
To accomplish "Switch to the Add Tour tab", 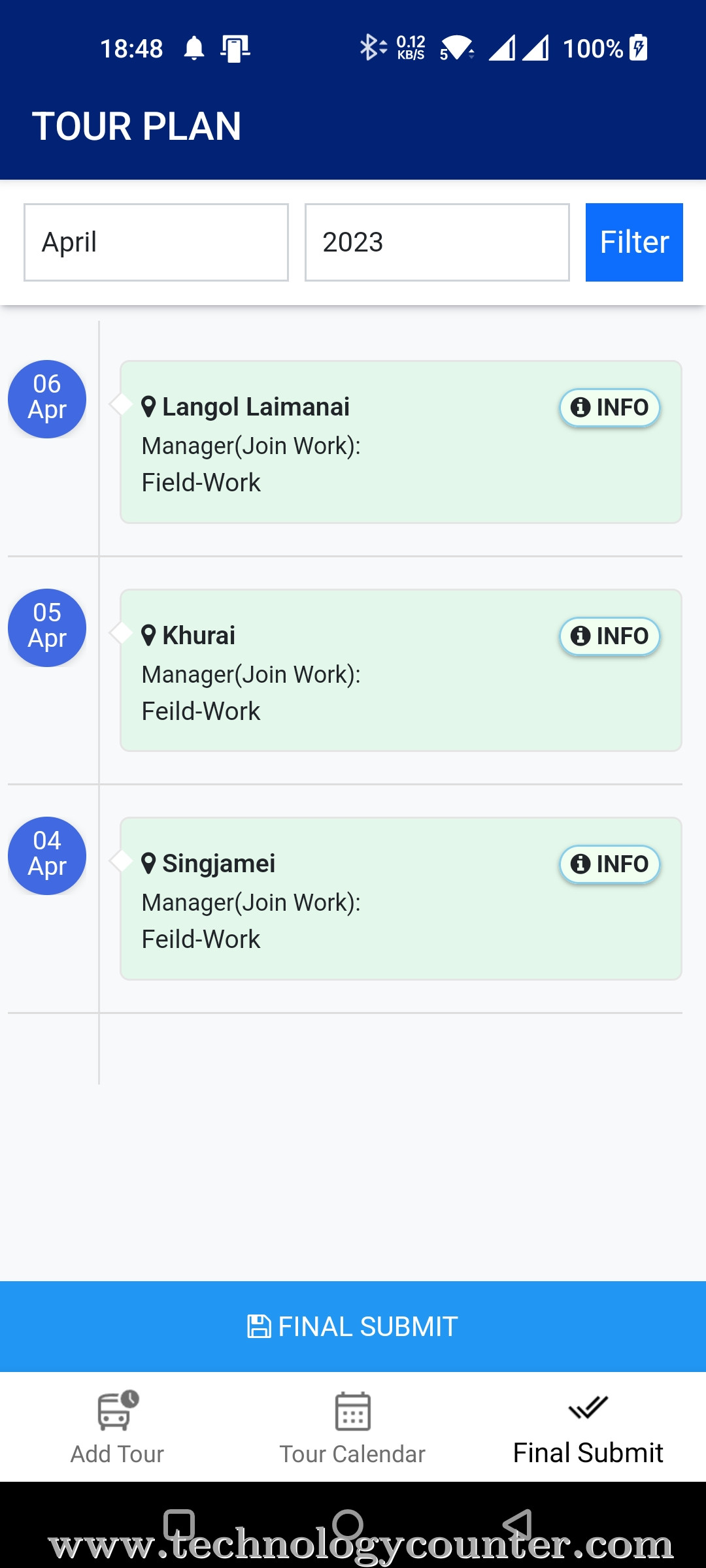I will 118,1428.
